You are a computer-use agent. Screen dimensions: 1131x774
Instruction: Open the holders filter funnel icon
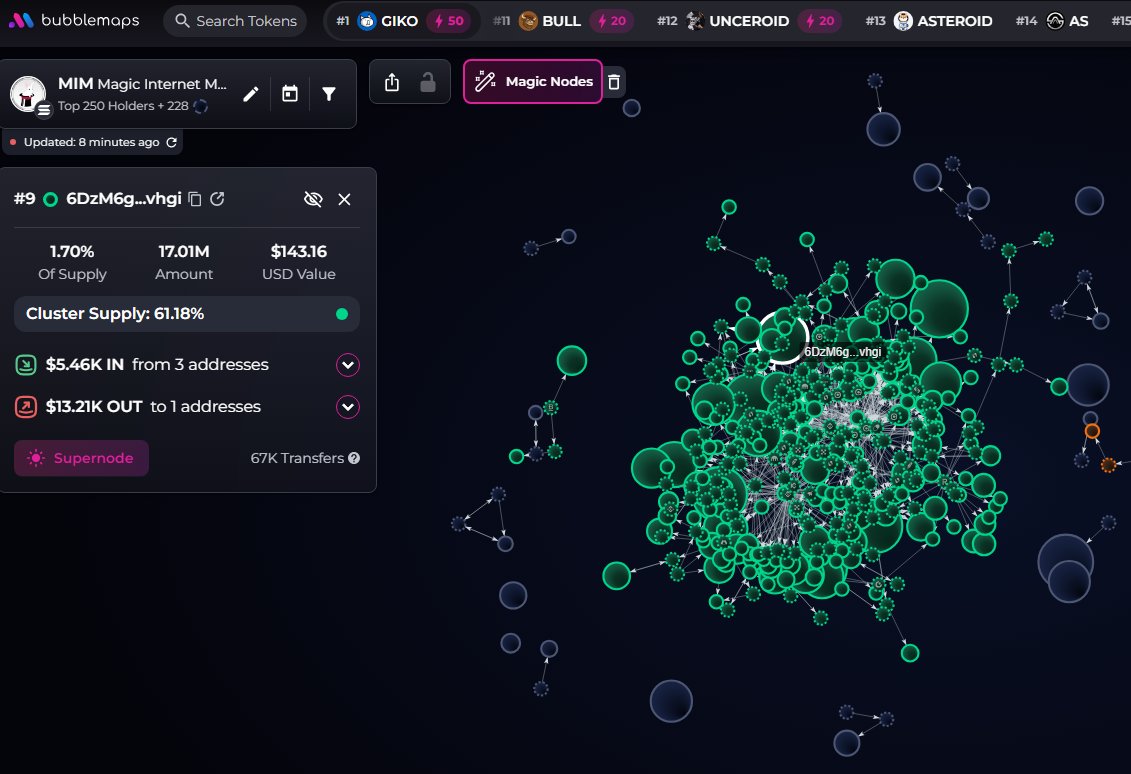(x=329, y=94)
